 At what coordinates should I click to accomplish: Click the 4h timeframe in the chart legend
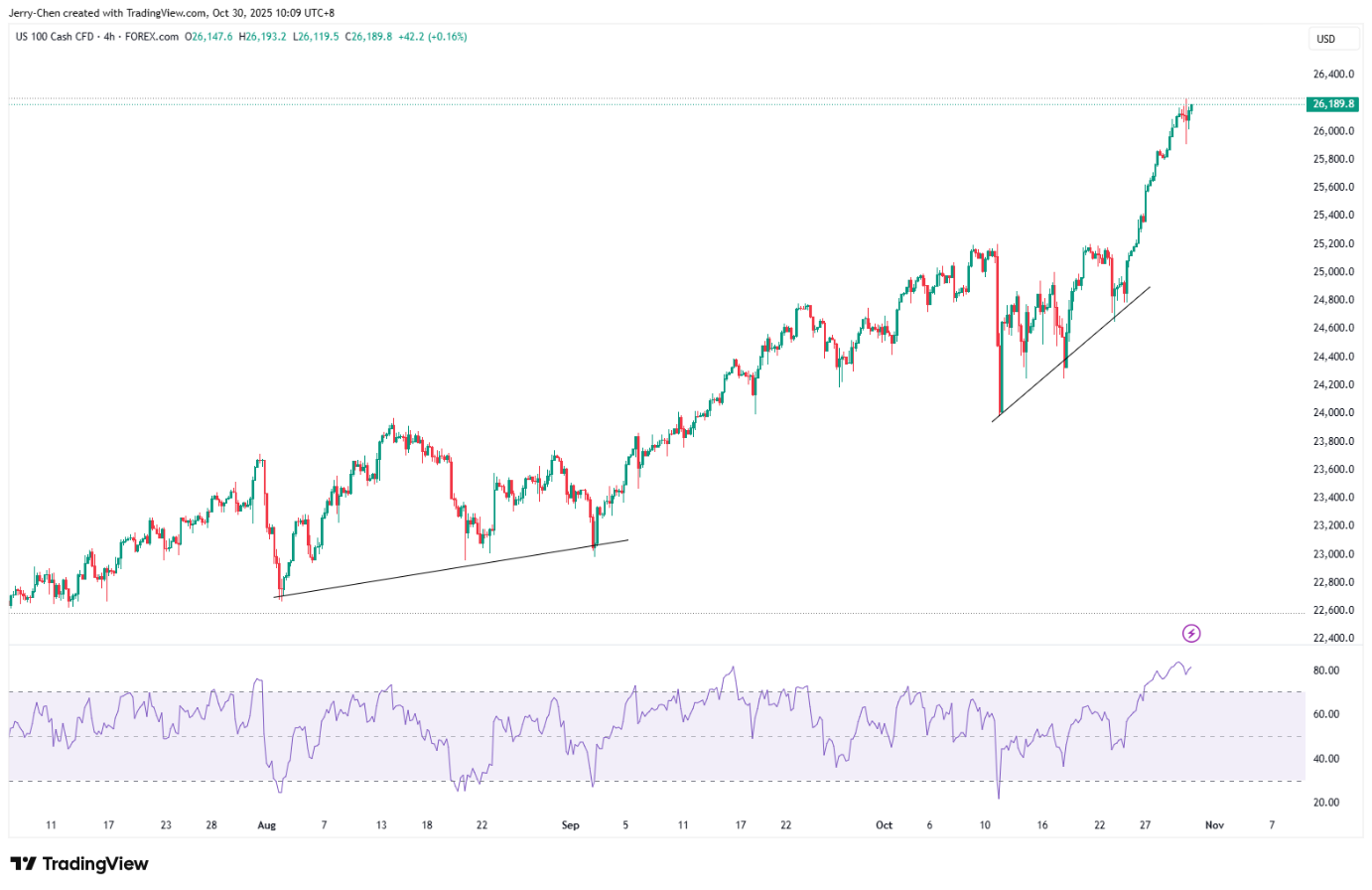(109, 37)
